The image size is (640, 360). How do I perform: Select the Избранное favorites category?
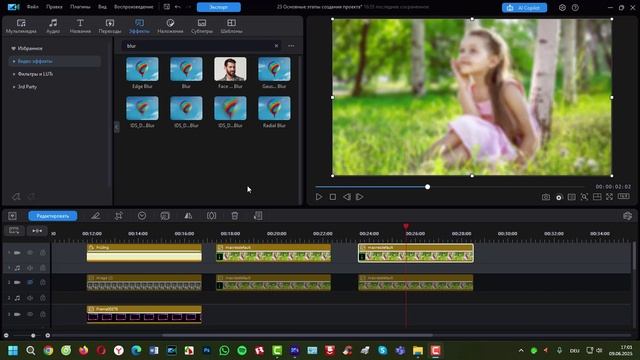pyautogui.click(x=30, y=48)
